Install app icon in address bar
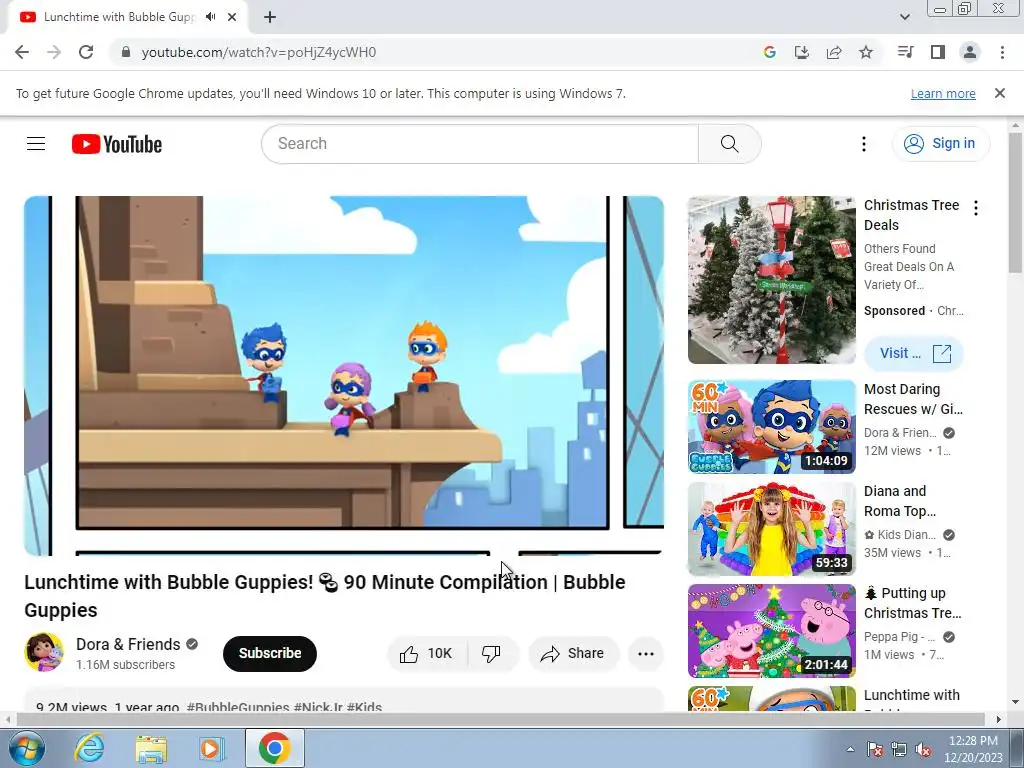 [802, 52]
